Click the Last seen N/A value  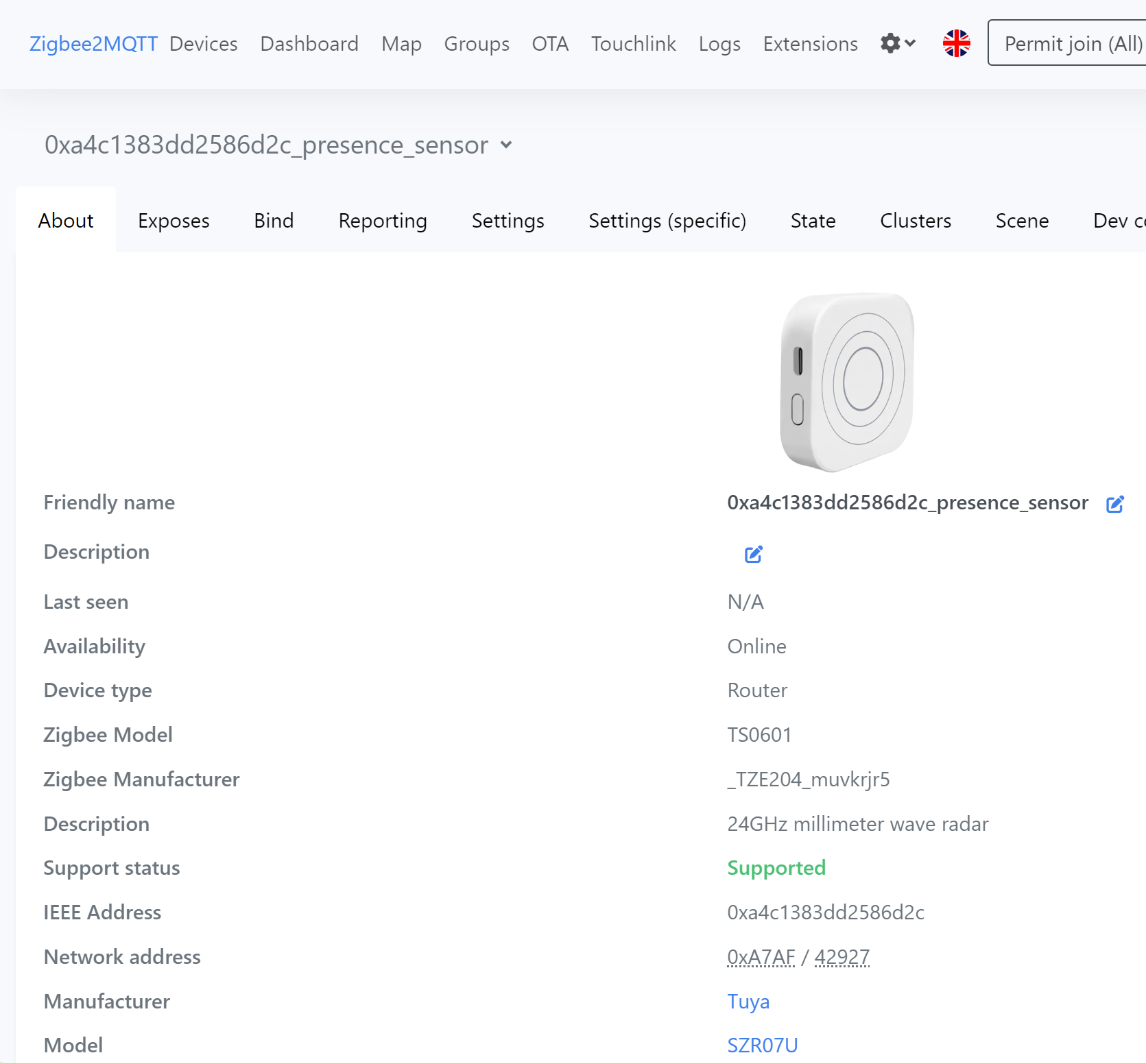(745, 602)
